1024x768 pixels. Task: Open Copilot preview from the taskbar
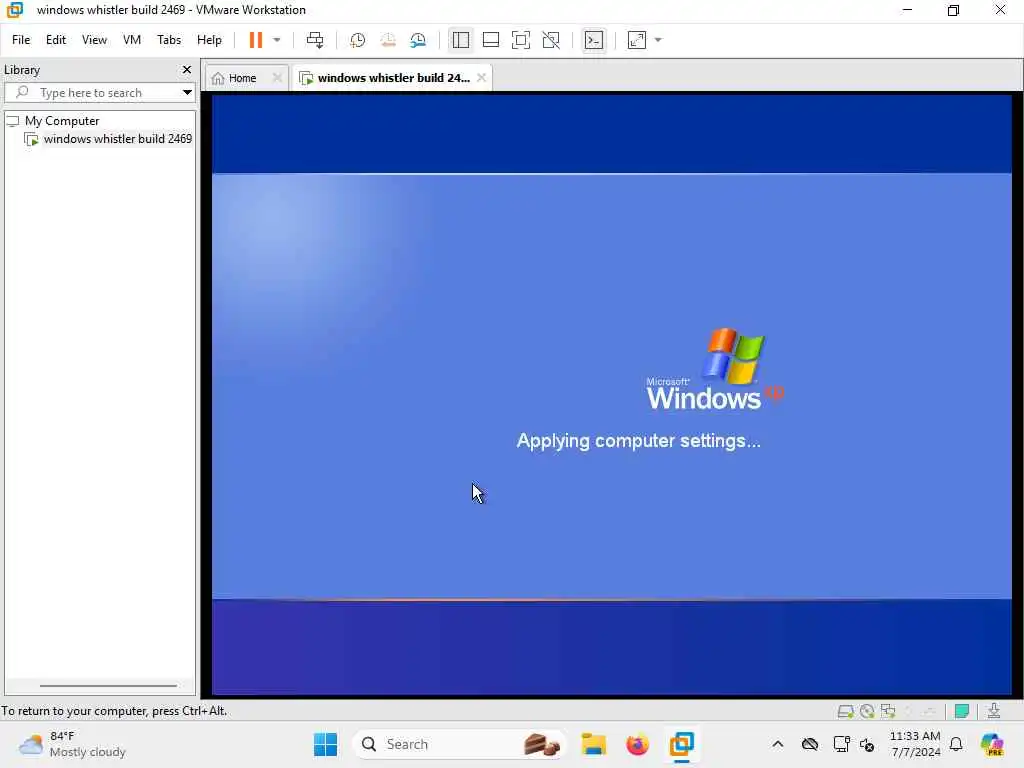[x=992, y=744]
